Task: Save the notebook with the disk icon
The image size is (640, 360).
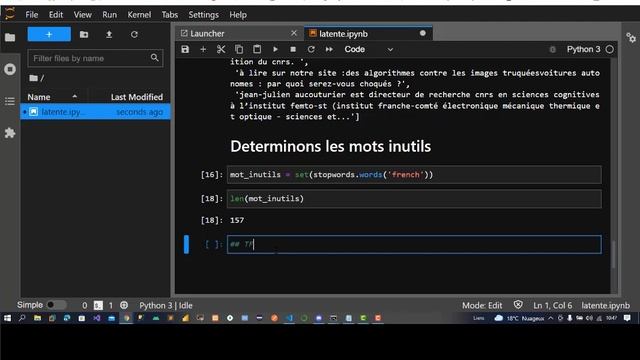Action: [x=185, y=49]
